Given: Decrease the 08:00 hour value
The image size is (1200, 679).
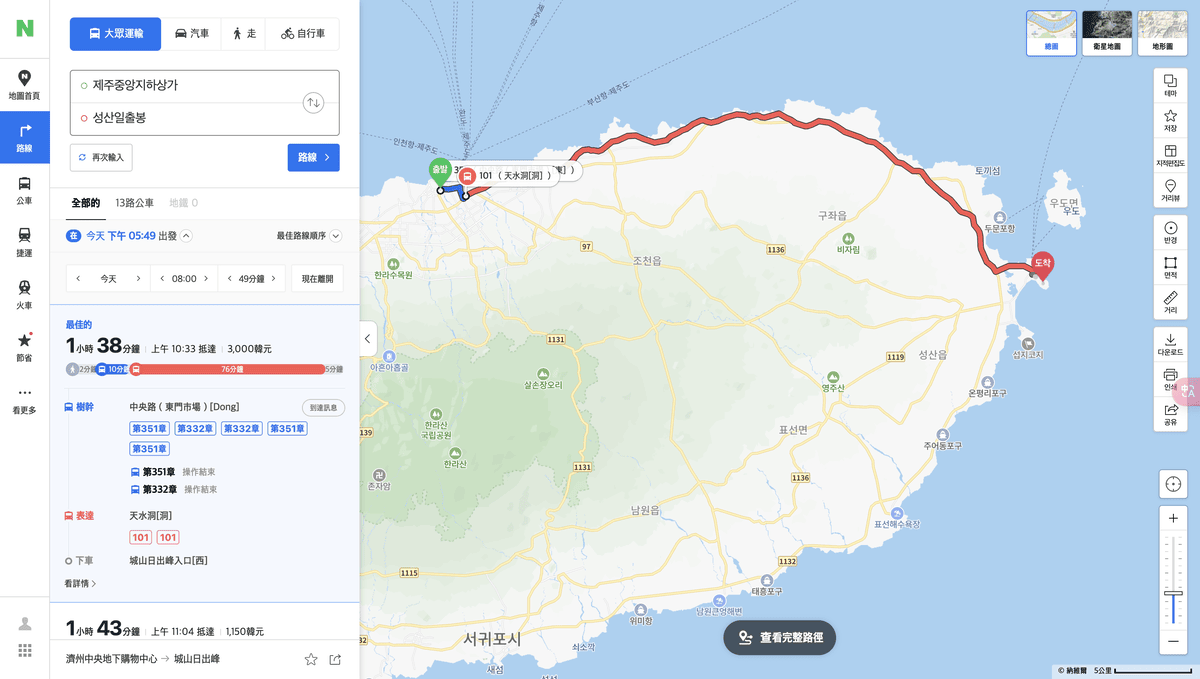Looking at the screenshot, I should (162, 279).
